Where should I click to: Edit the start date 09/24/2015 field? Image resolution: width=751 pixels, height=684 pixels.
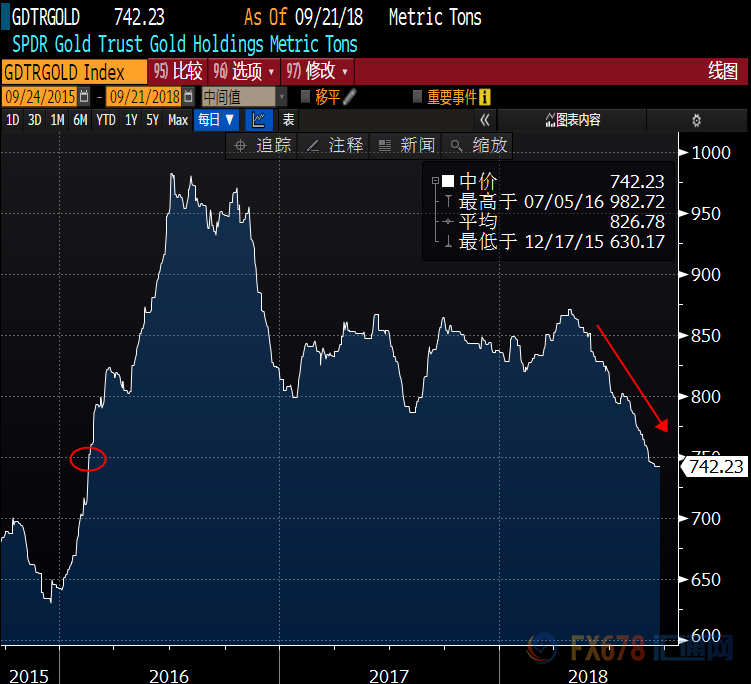[40, 97]
